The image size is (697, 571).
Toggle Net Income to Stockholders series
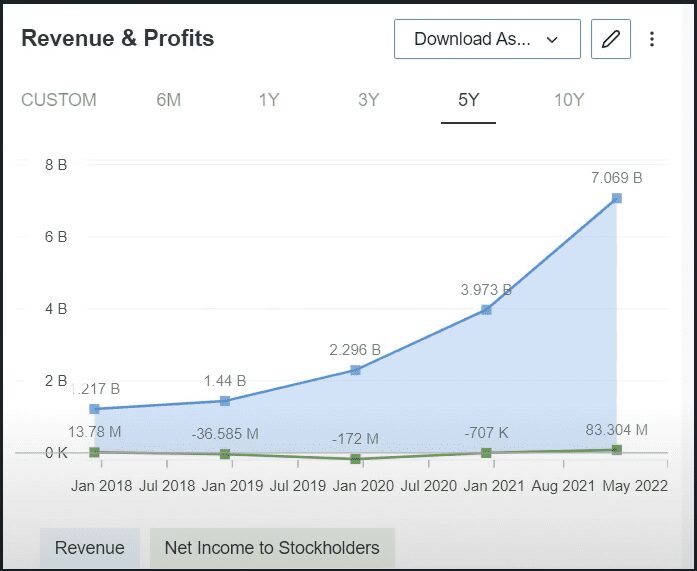[x=272, y=548]
